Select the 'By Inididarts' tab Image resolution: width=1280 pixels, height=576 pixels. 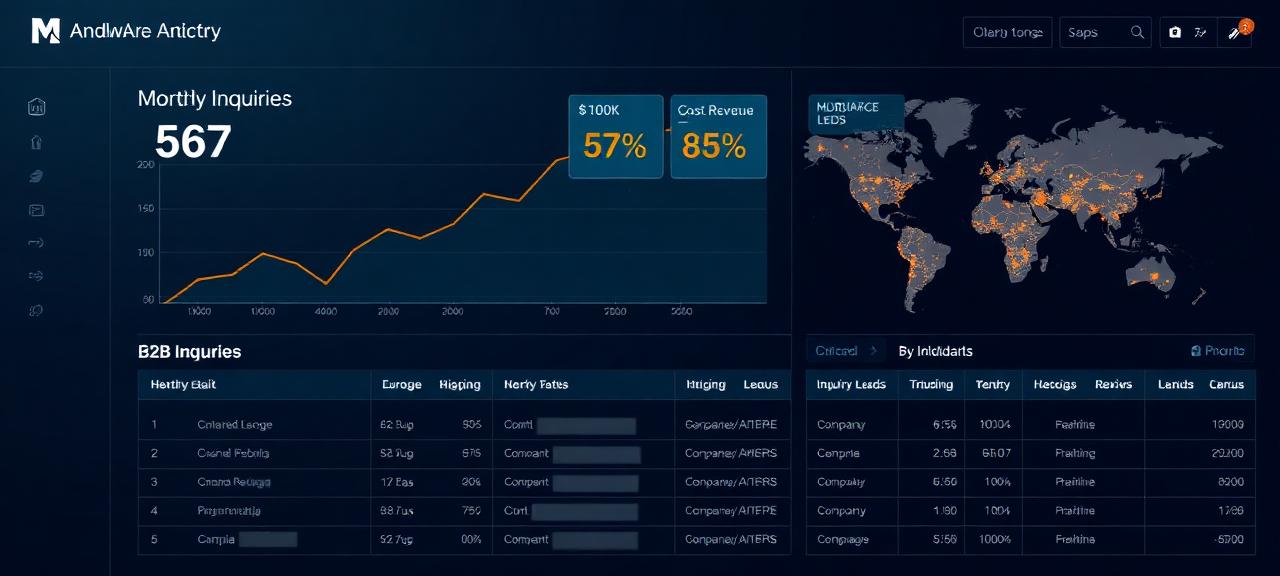pyautogui.click(x=935, y=351)
